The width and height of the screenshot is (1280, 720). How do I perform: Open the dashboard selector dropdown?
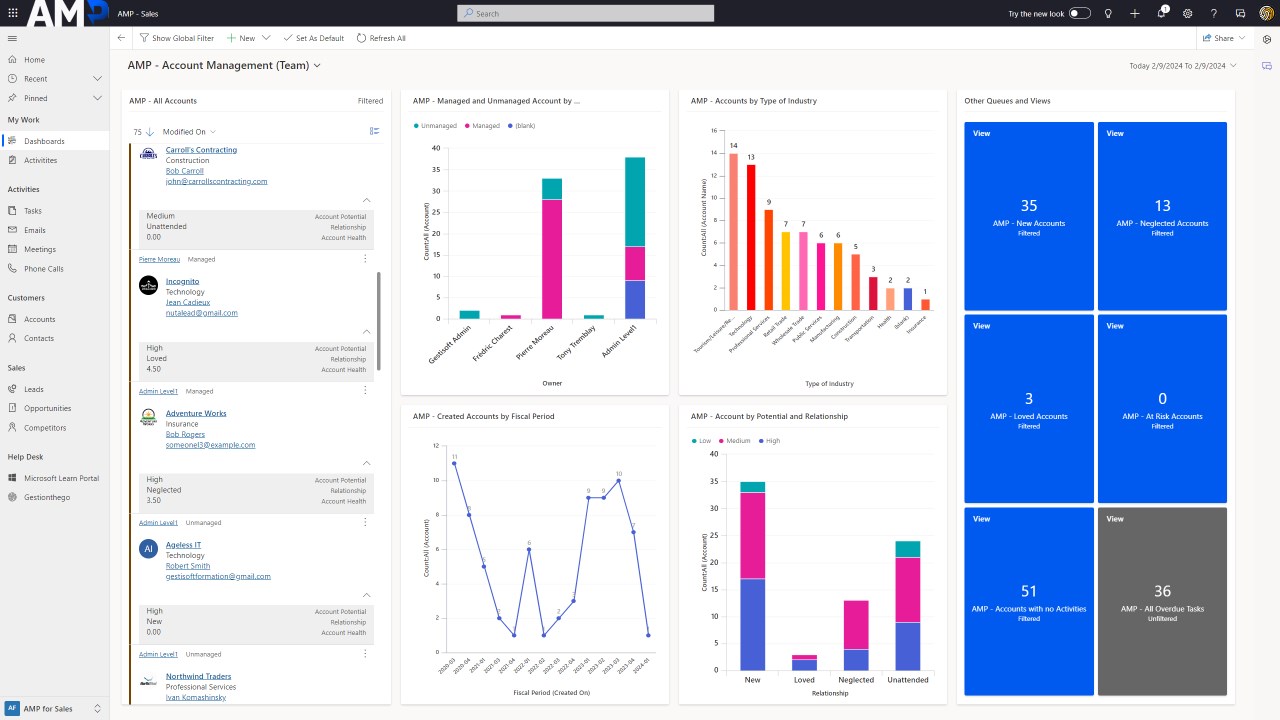[x=318, y=65]
